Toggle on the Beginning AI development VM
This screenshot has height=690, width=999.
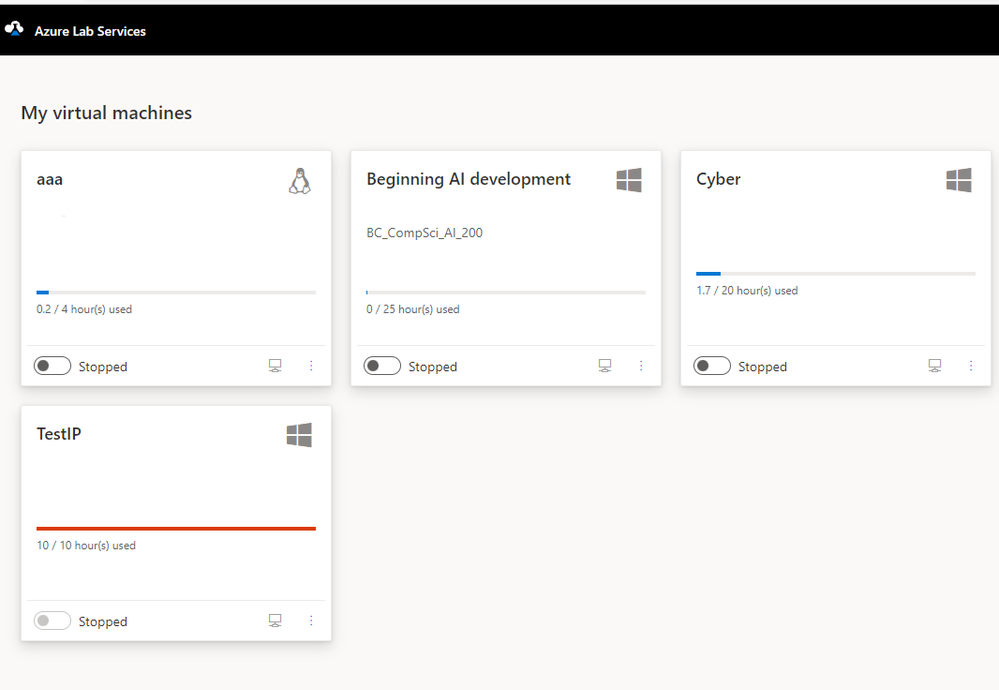tap(382, 366)
